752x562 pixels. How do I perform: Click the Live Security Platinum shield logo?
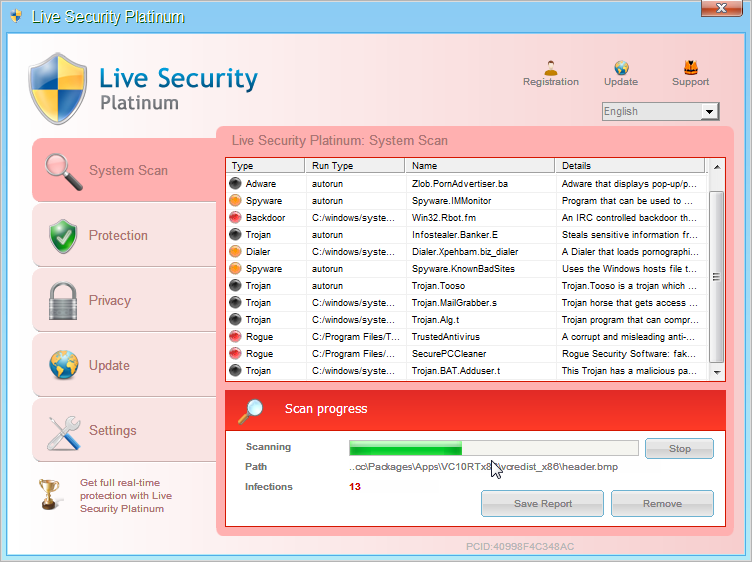[58, 88]
